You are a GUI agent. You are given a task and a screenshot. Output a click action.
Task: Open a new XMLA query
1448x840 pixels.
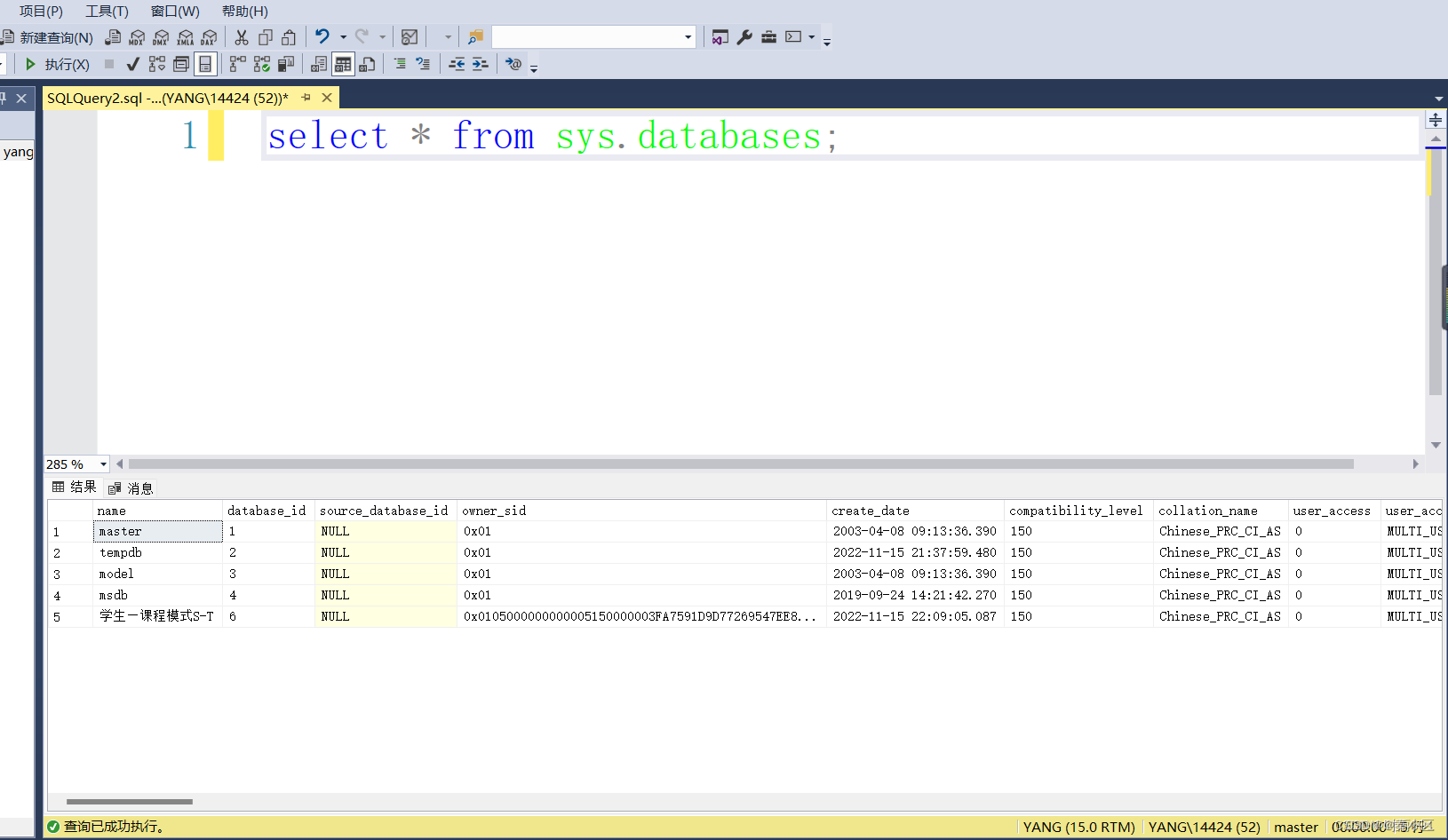click(x=185, y=37)
